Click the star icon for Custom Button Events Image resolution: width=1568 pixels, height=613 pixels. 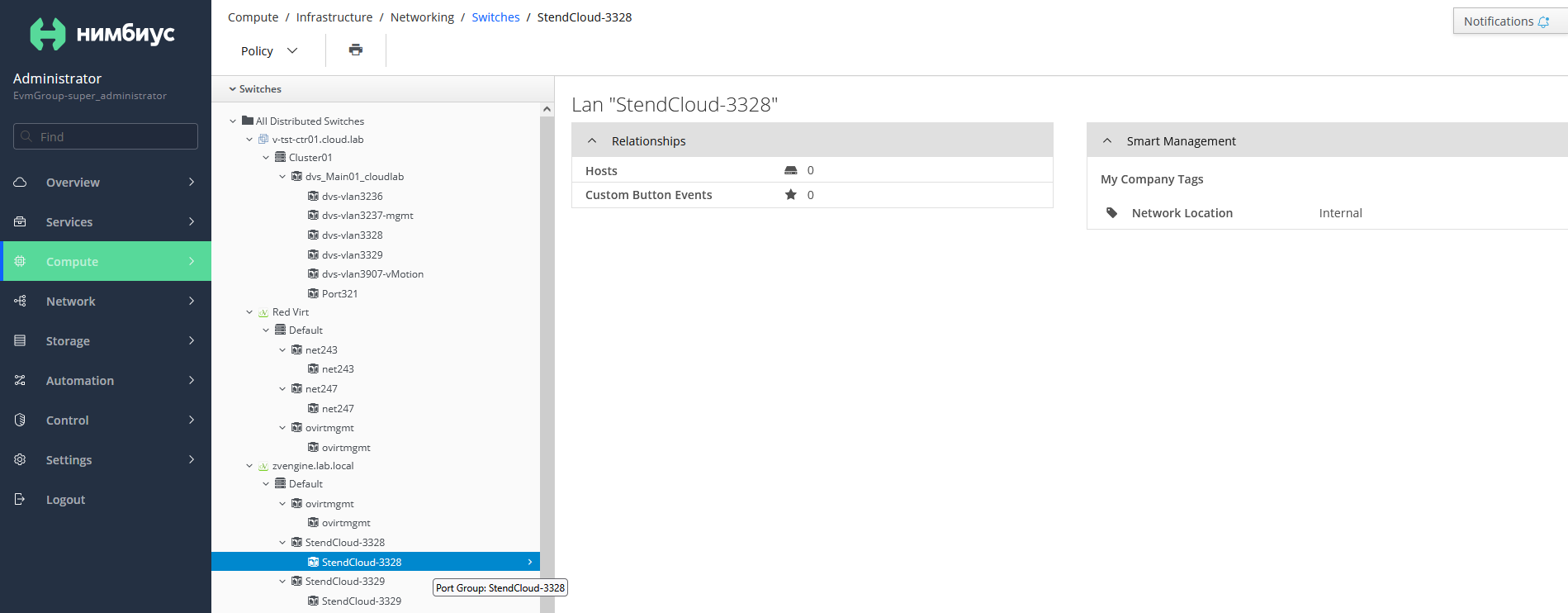pos(790,195)
